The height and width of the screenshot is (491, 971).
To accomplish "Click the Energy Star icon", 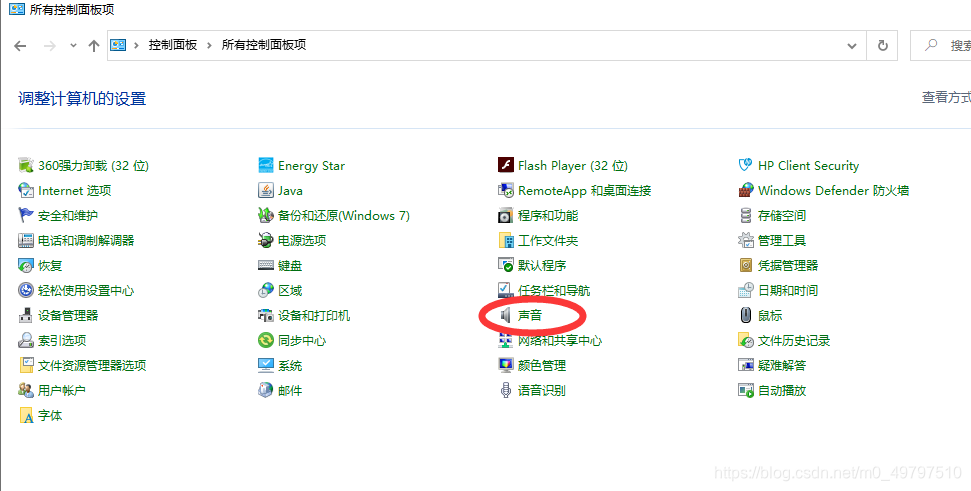I will click(266, 165).
